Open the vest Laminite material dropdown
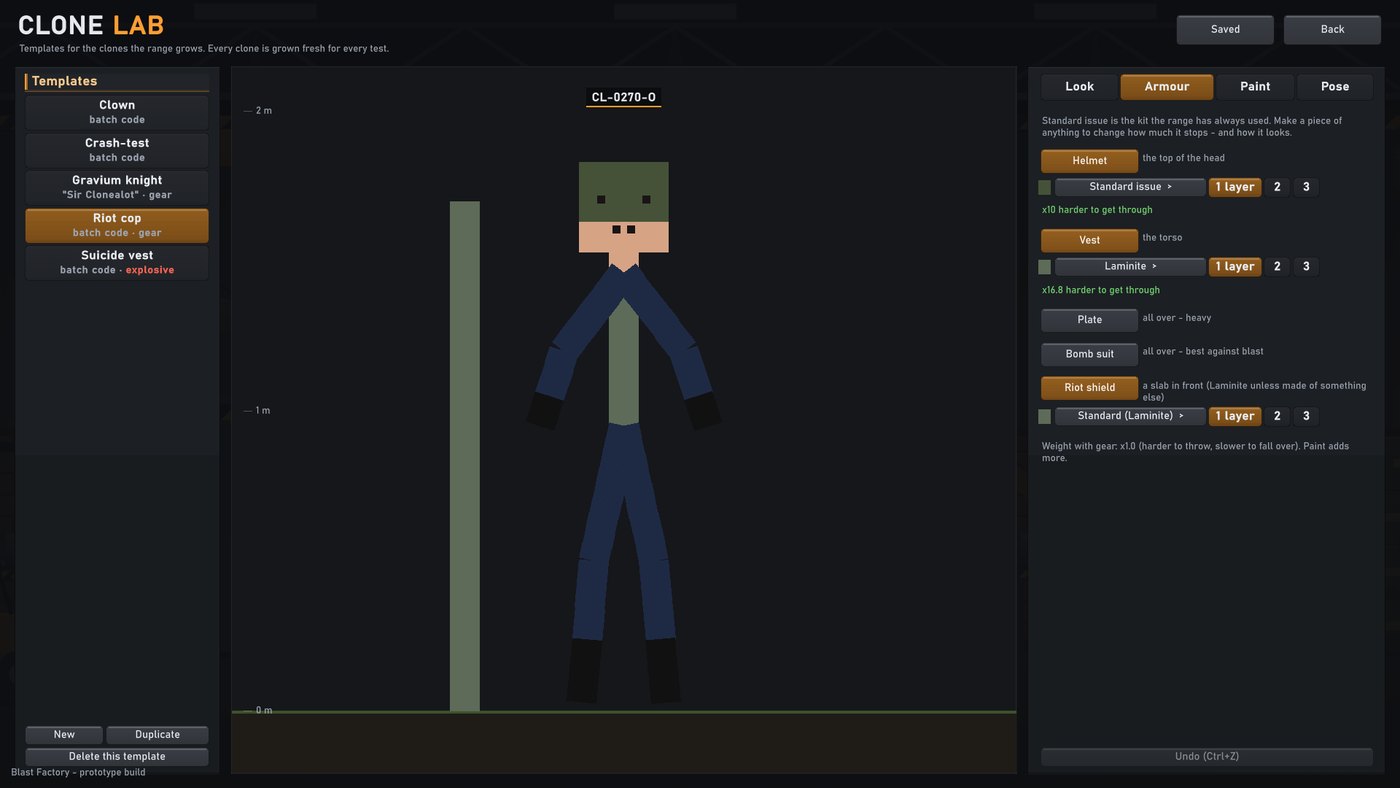This screenshot has height=788, width=1400. [x=1130, y=267]
